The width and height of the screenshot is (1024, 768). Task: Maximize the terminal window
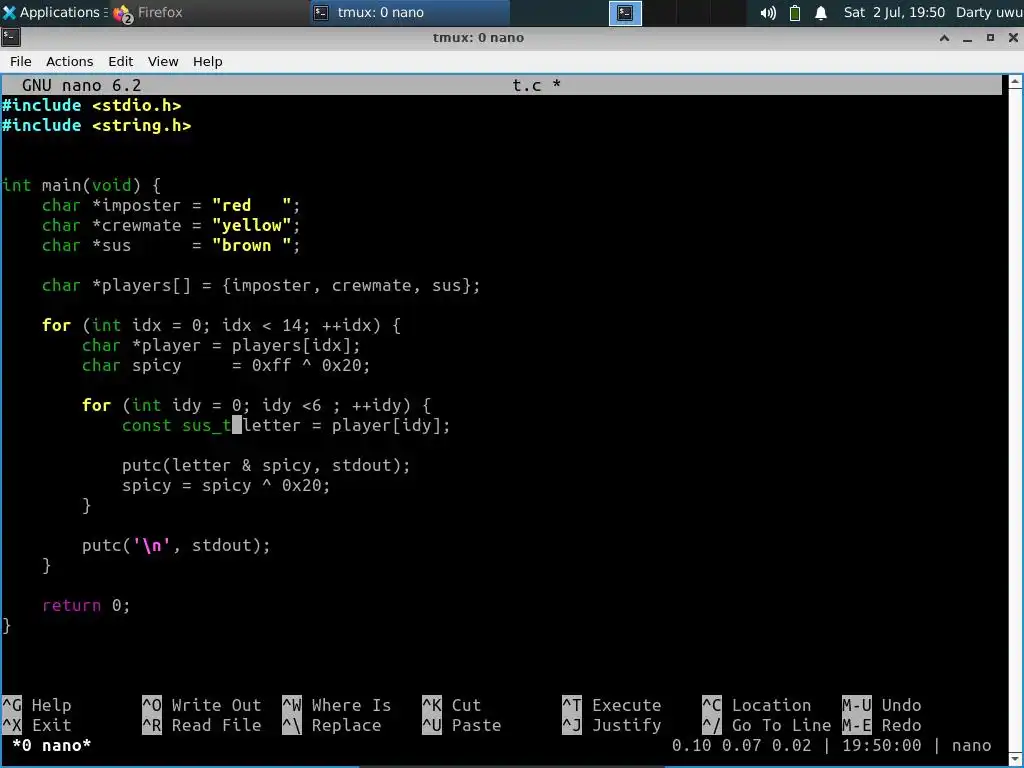(990, 38)
